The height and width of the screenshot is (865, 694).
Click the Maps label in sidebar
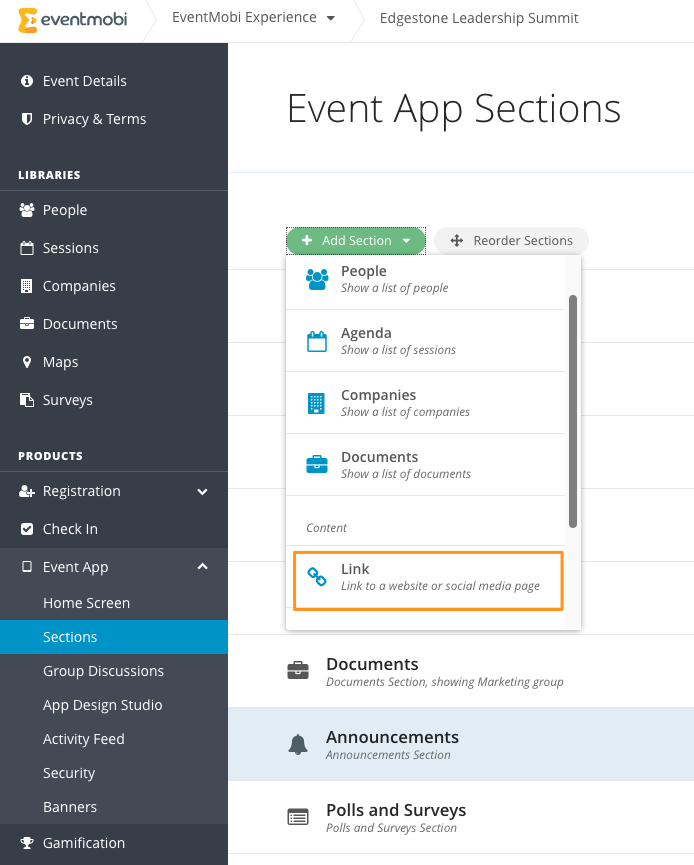[x=61, y=362]
